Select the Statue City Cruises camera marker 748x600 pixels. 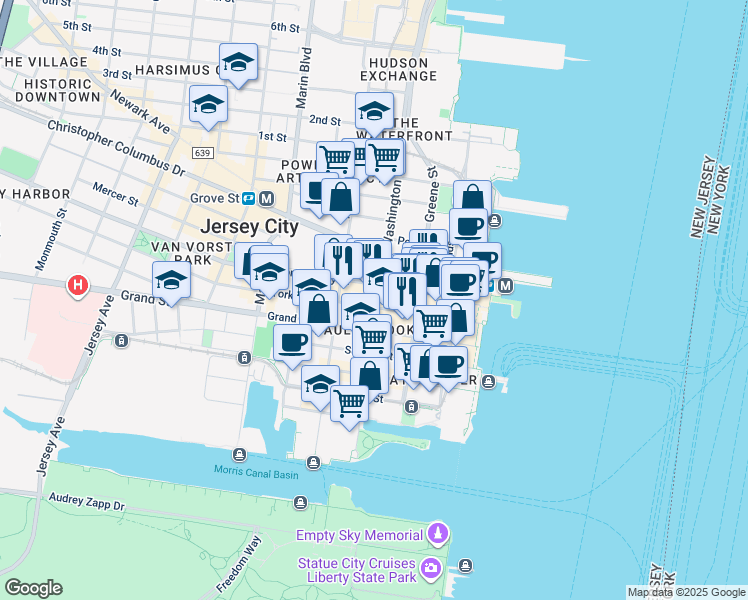coord(431,569)
